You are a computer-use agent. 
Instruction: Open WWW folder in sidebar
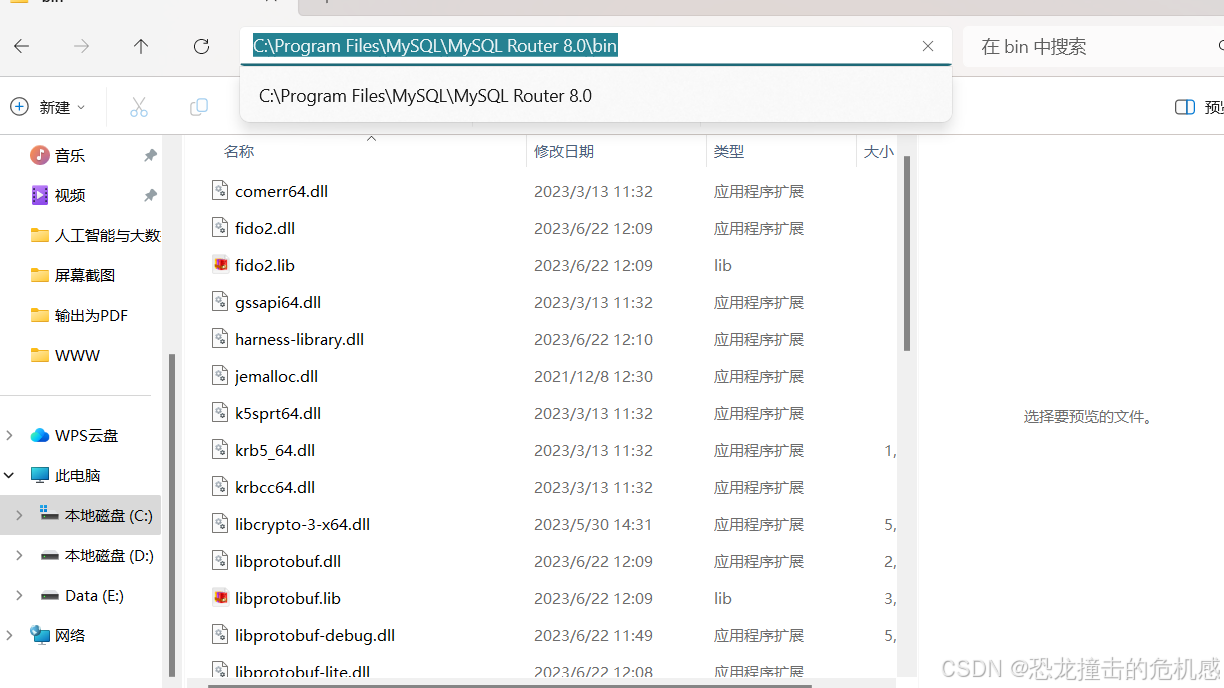click(65, 355)
